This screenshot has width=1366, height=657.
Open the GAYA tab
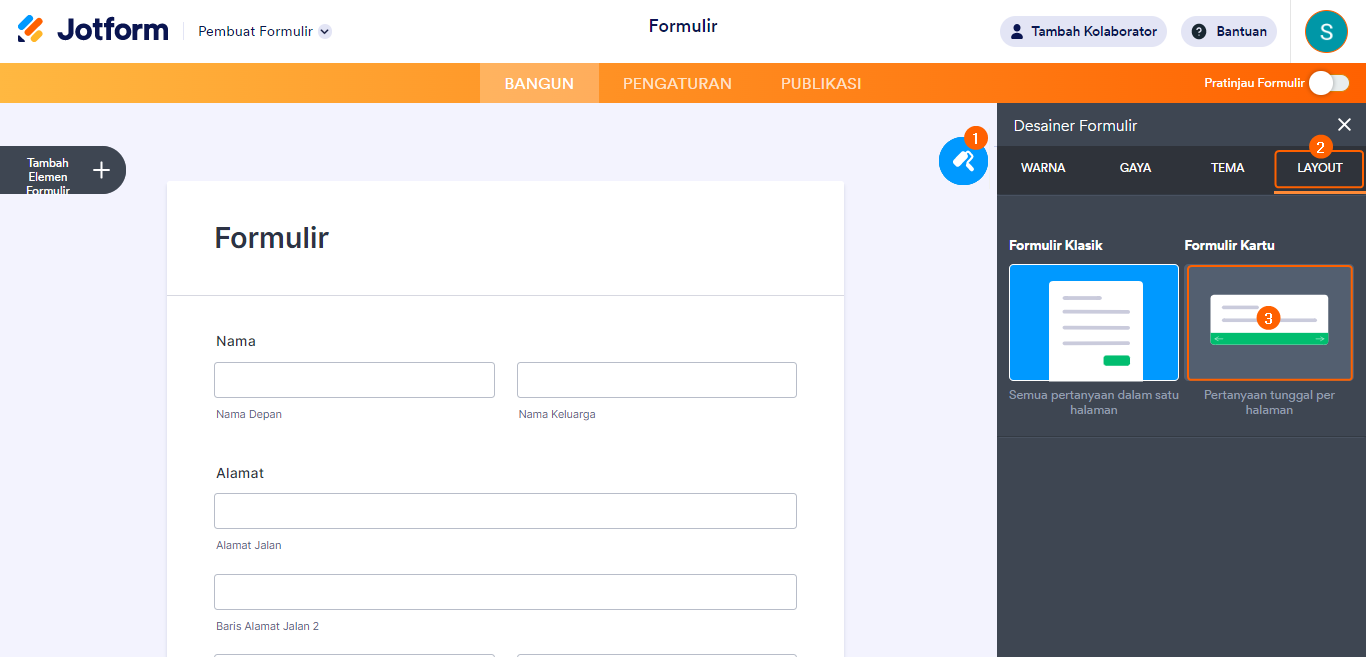tap(1135, 168)
